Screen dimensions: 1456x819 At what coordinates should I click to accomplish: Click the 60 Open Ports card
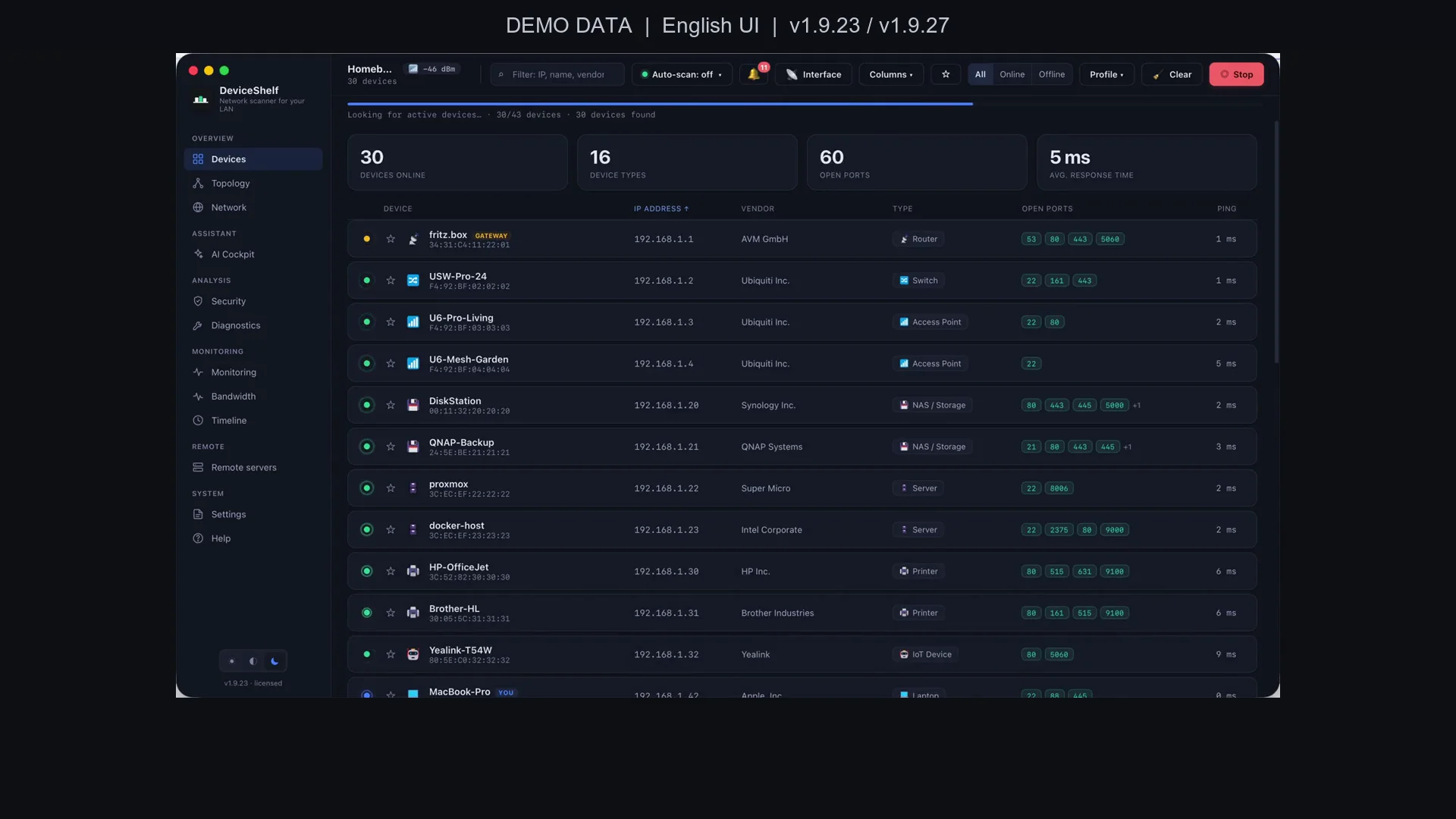click(x=917, y=162)
